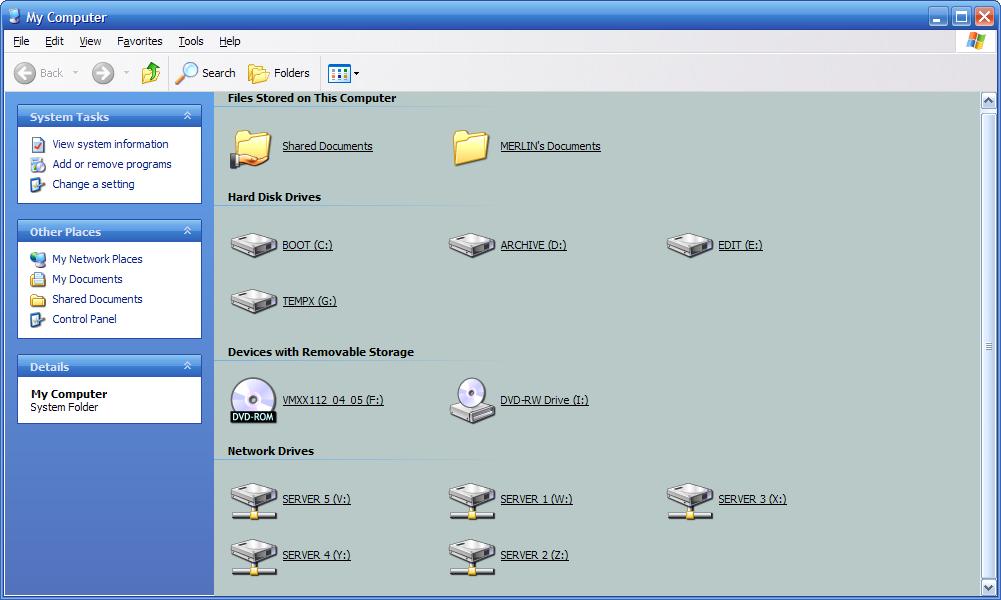Toggle the Folders pane button
The height and width of the screenshot is (600, 1001).
[x=278, y=73]
